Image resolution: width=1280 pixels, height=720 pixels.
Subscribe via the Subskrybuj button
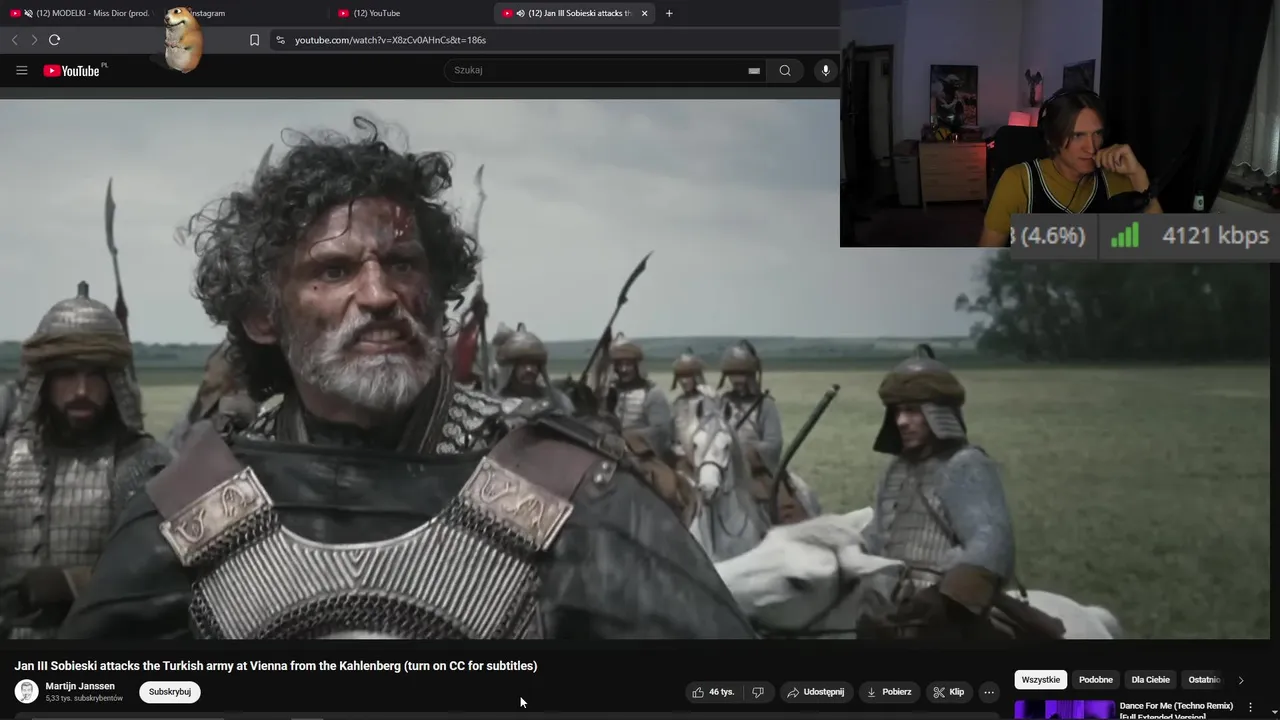(170, 692)
